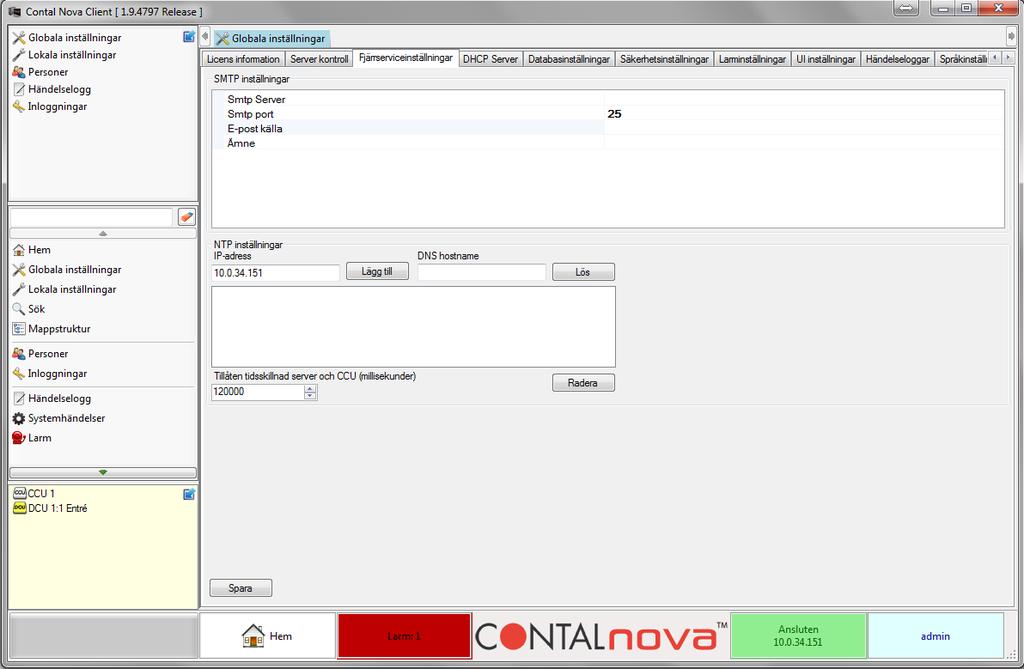Go to the Larminställningar tab

[x=752, y=59]
